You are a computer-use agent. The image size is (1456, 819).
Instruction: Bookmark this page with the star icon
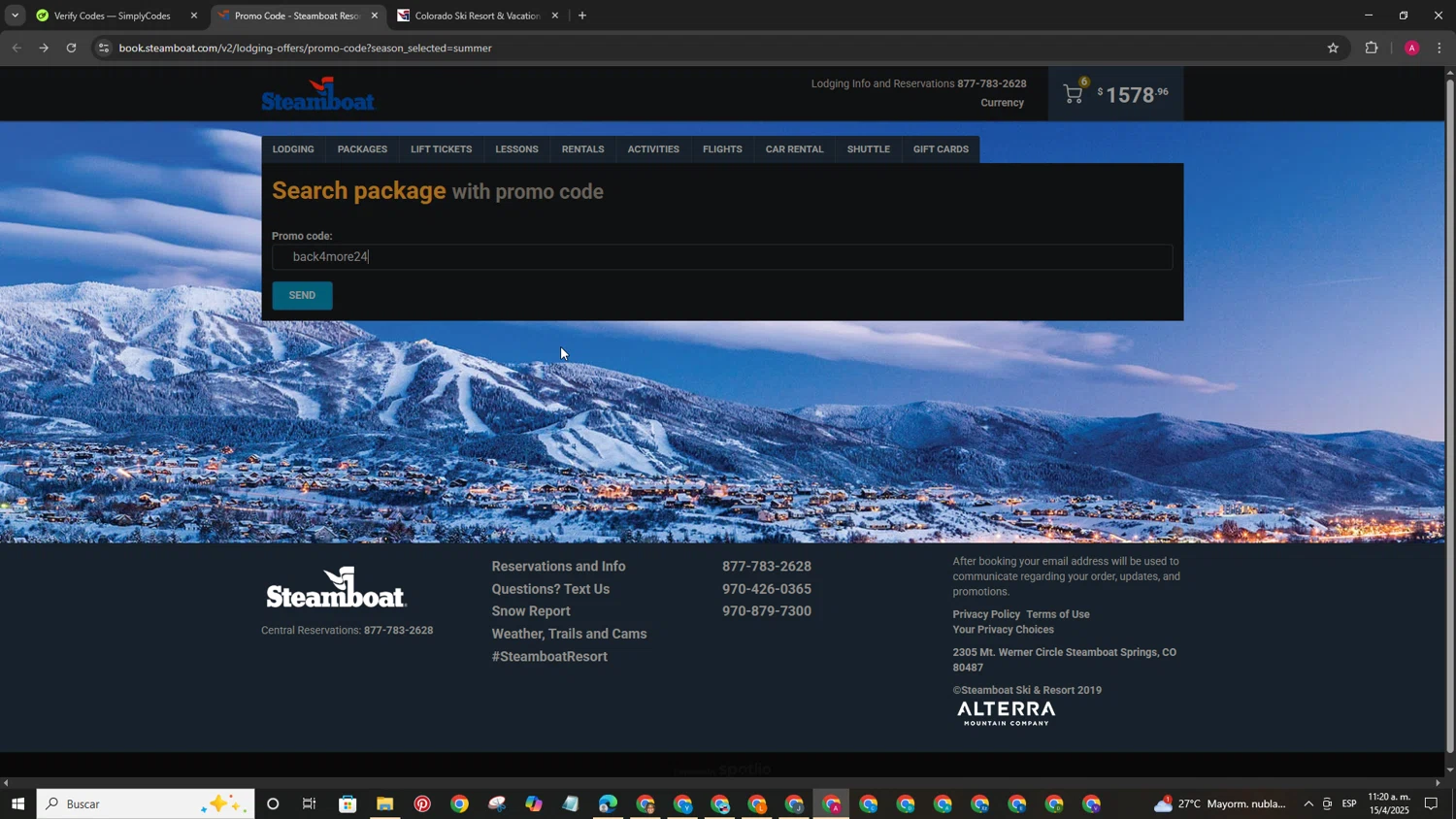pos(1333,48)
